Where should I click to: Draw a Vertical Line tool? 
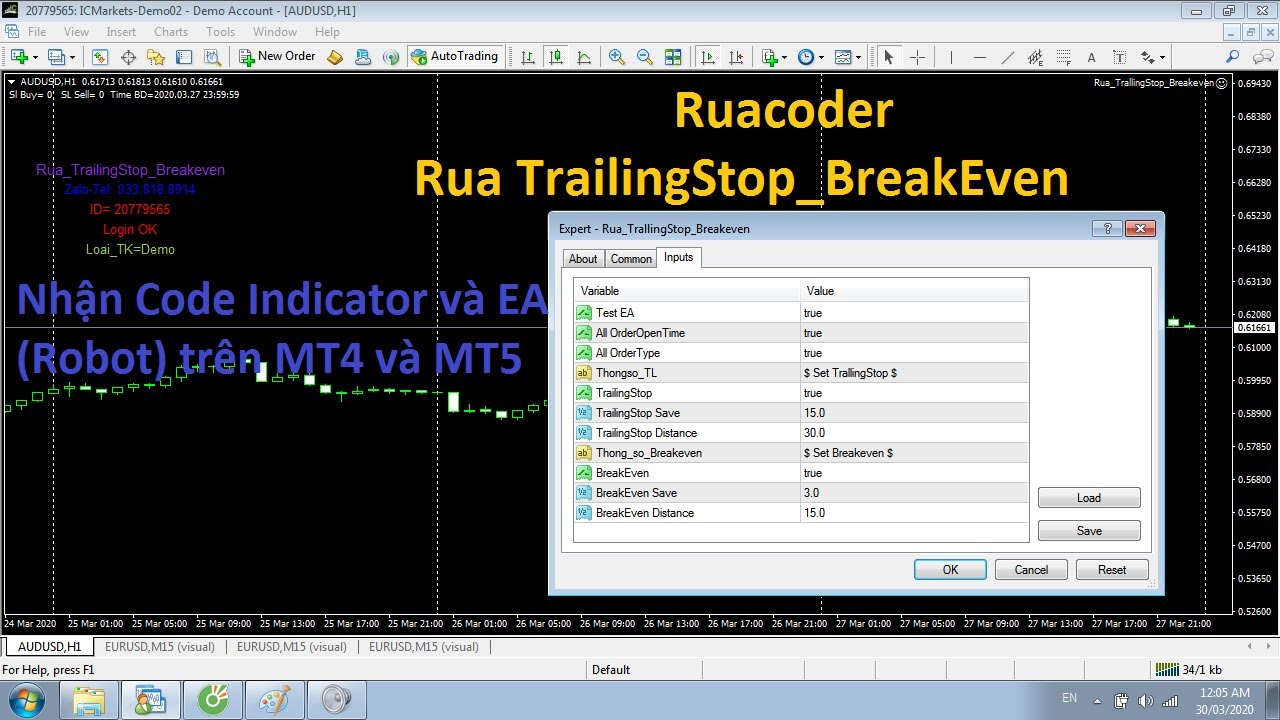[951, 57]
